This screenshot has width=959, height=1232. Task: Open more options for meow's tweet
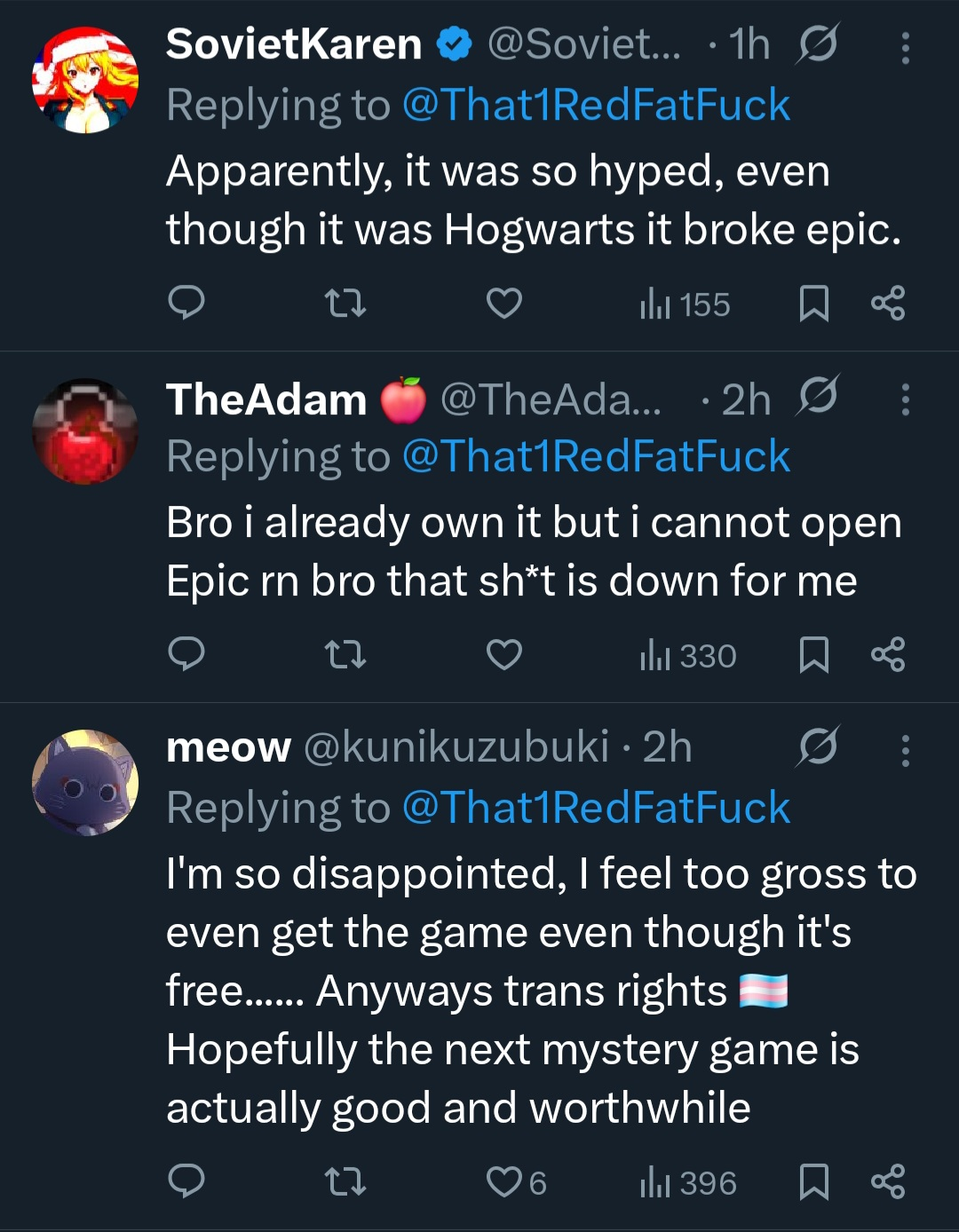[905, 751]
